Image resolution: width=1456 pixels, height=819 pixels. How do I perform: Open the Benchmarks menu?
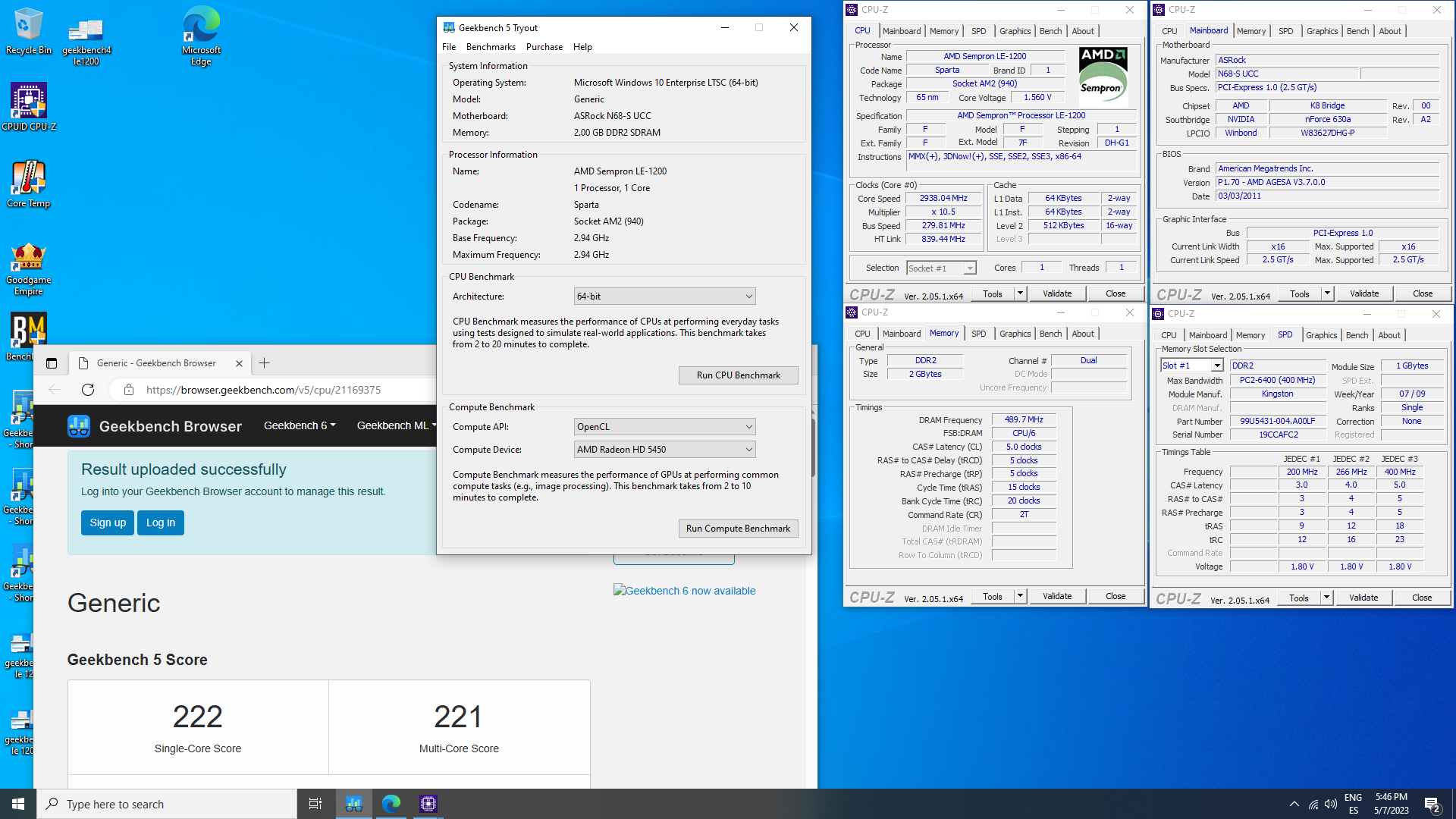(x=491, y=47)
